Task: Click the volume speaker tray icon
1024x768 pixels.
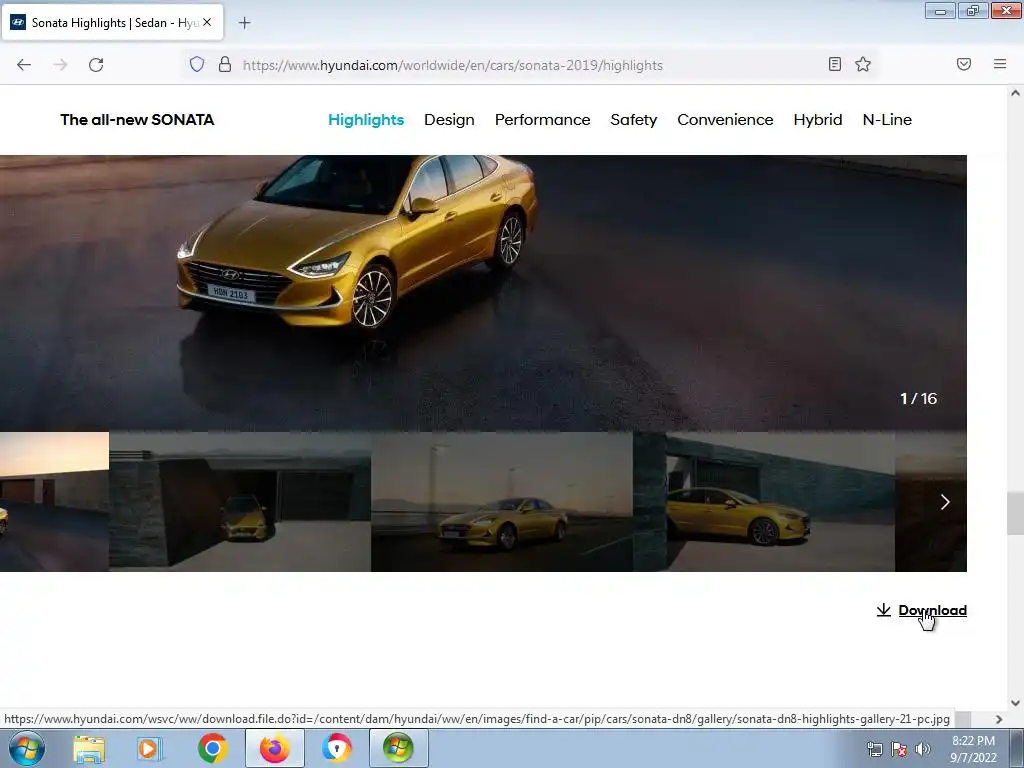Action: [x=922, y=750]
